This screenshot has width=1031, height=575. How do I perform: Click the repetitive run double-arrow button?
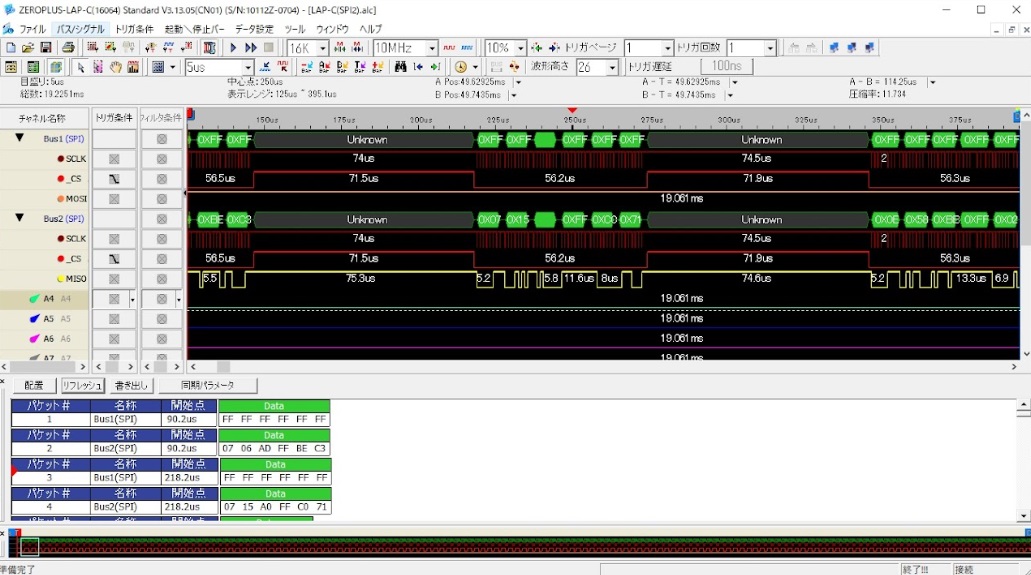point(251,48)
